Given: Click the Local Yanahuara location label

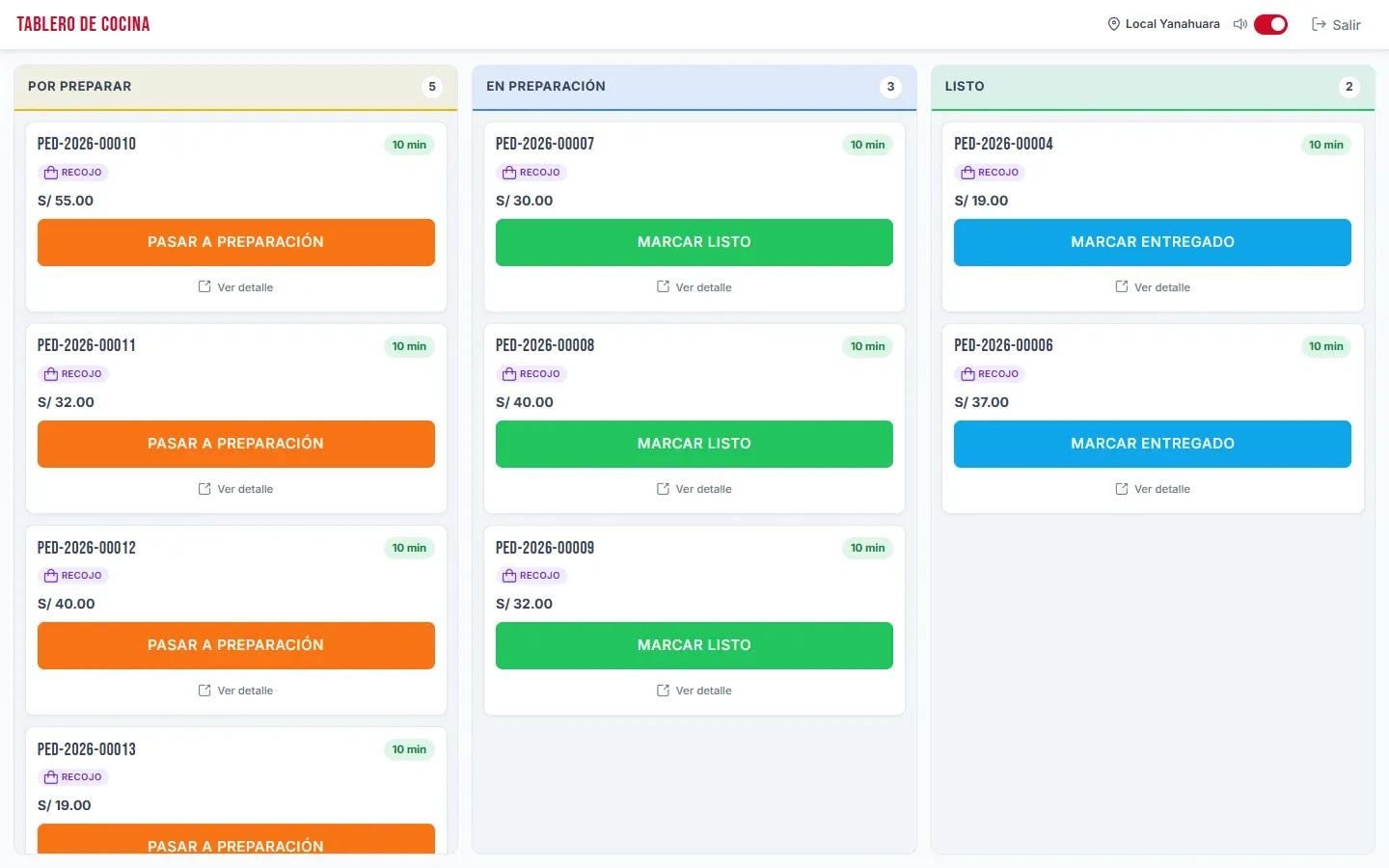Looking at the screenshot, I should pyautogui.click(x=1172, y=24).
